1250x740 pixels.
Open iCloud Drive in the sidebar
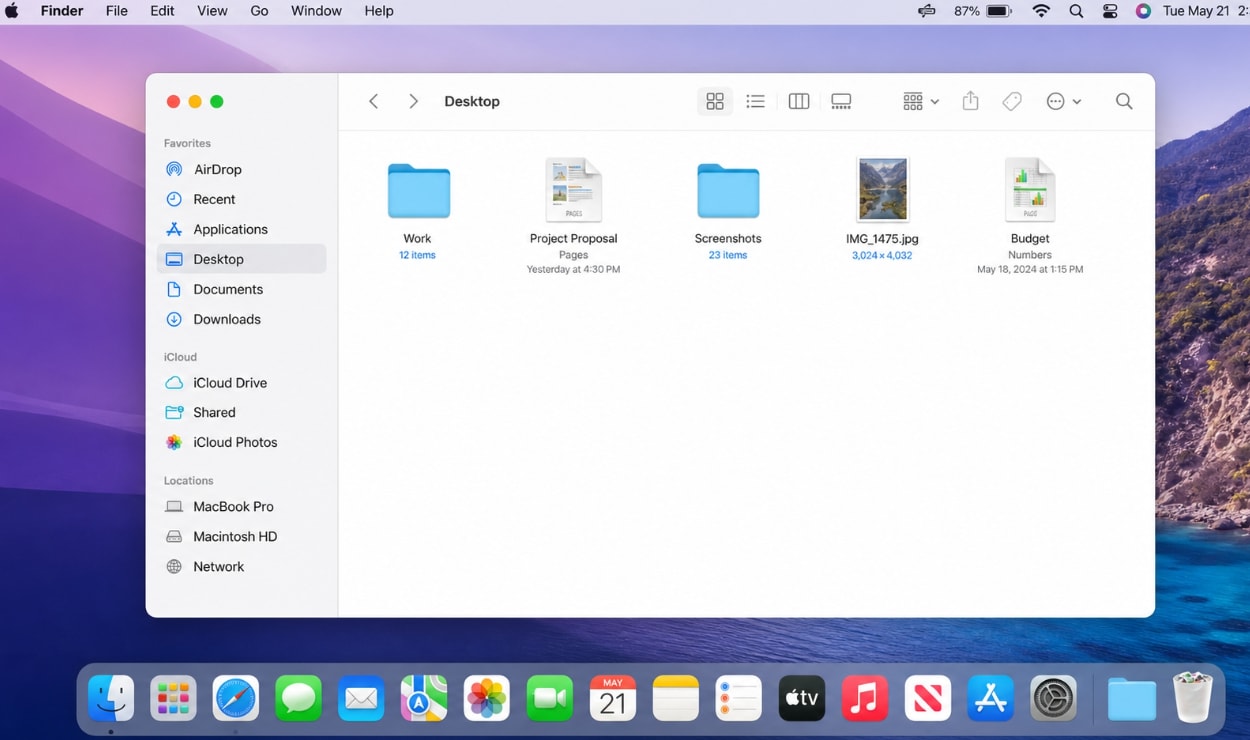(241, 382)
